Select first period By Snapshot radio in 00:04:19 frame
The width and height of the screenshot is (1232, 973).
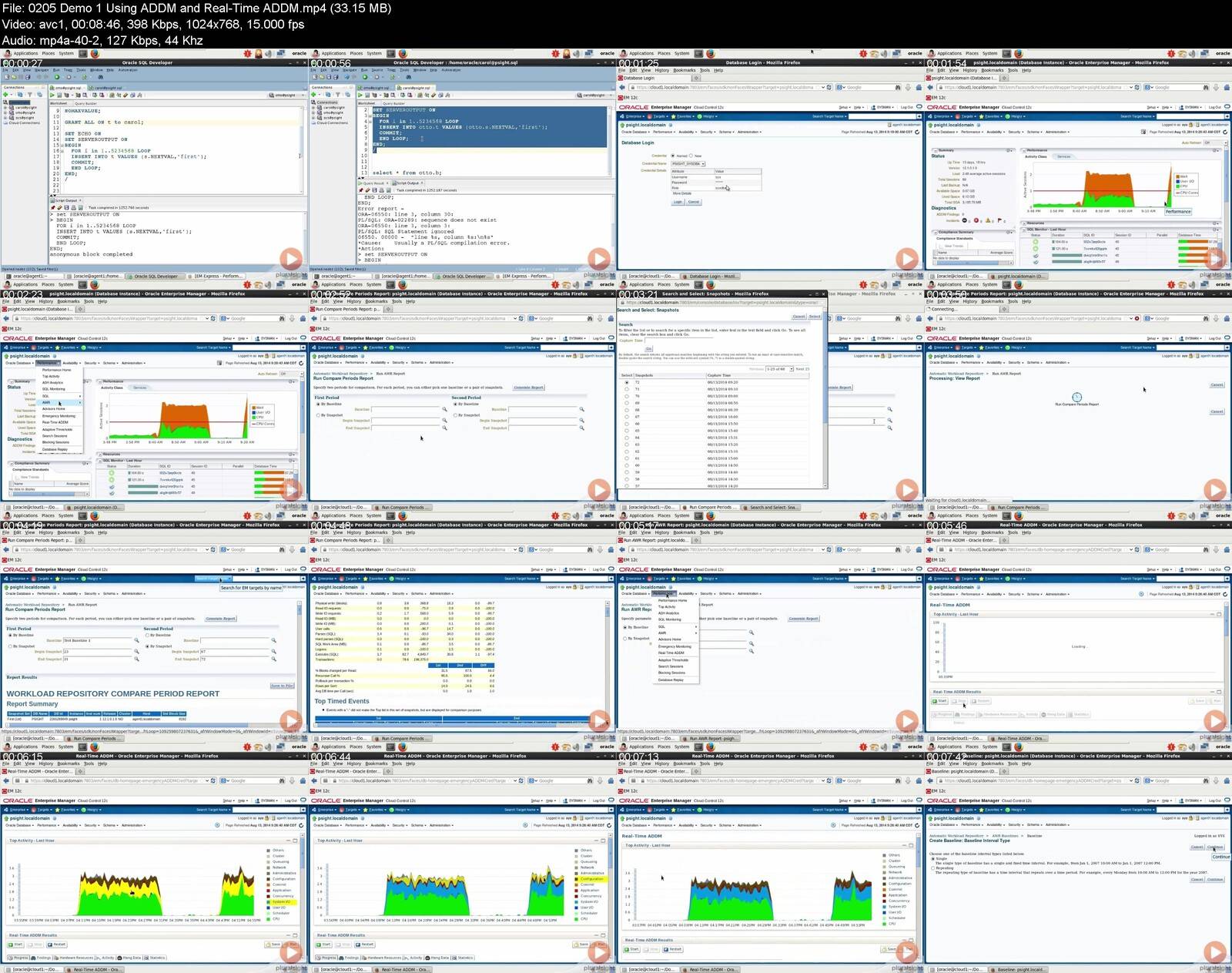click(10, 646)
